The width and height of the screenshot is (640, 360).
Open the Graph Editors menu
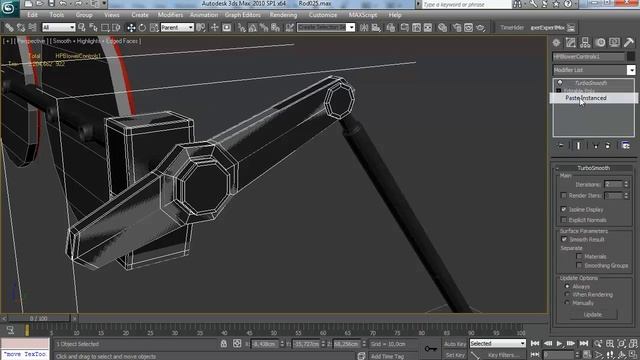242,15
